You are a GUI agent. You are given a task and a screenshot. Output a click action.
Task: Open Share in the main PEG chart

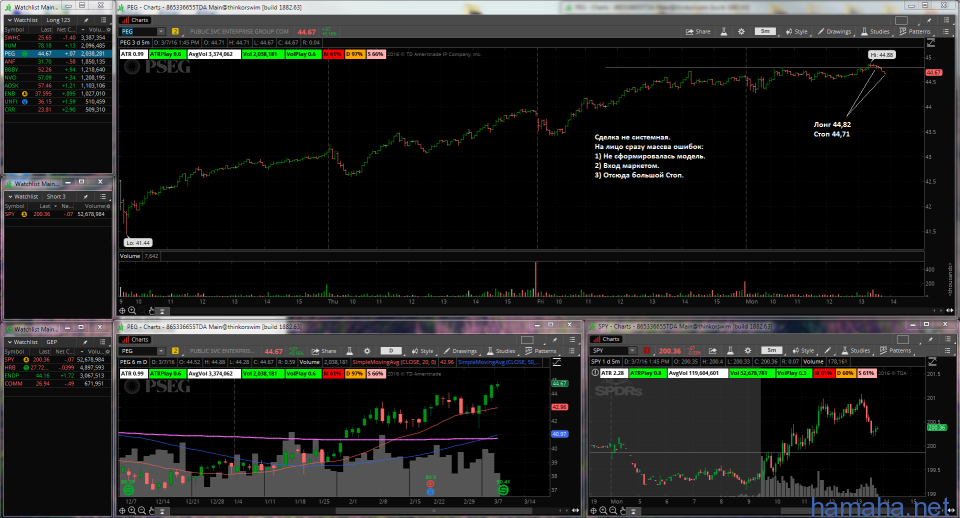point(698,31)
